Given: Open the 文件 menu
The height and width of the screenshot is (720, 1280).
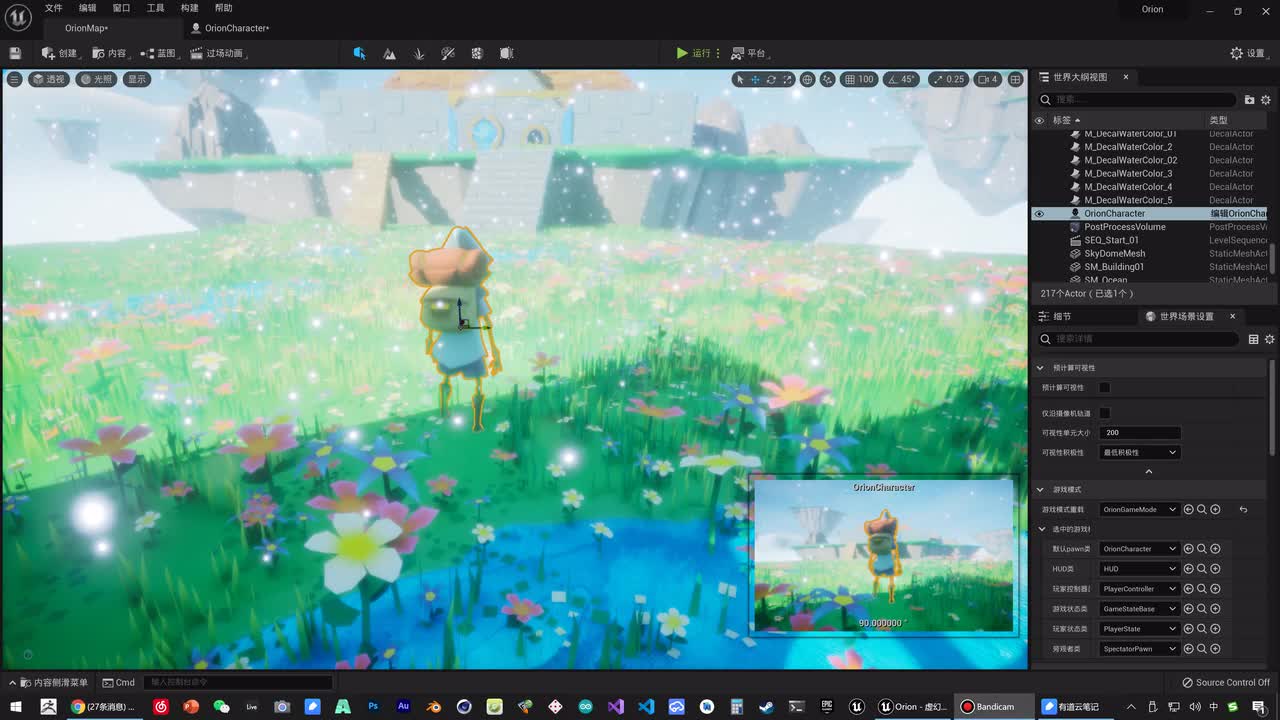Looking at the screenshot, I should [x=54, y=8].
